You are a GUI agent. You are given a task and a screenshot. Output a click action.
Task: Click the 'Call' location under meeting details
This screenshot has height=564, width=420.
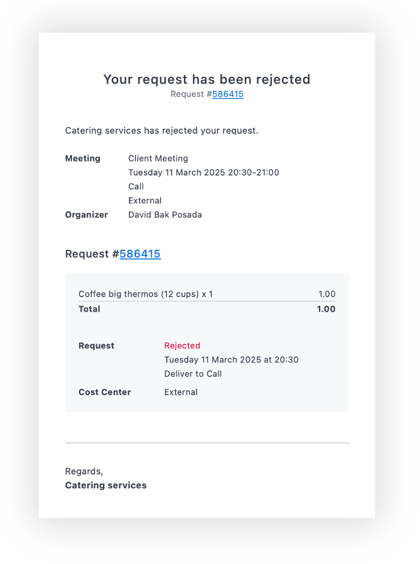[x=136, y=187]
